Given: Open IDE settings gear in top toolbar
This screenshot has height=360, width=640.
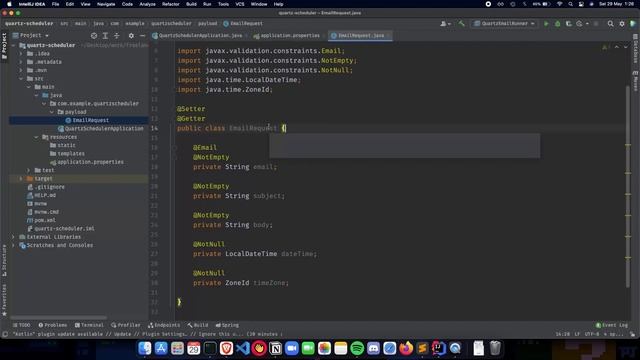Looking at the screenshot, I should pyautogui.click(x=622, y=24).
